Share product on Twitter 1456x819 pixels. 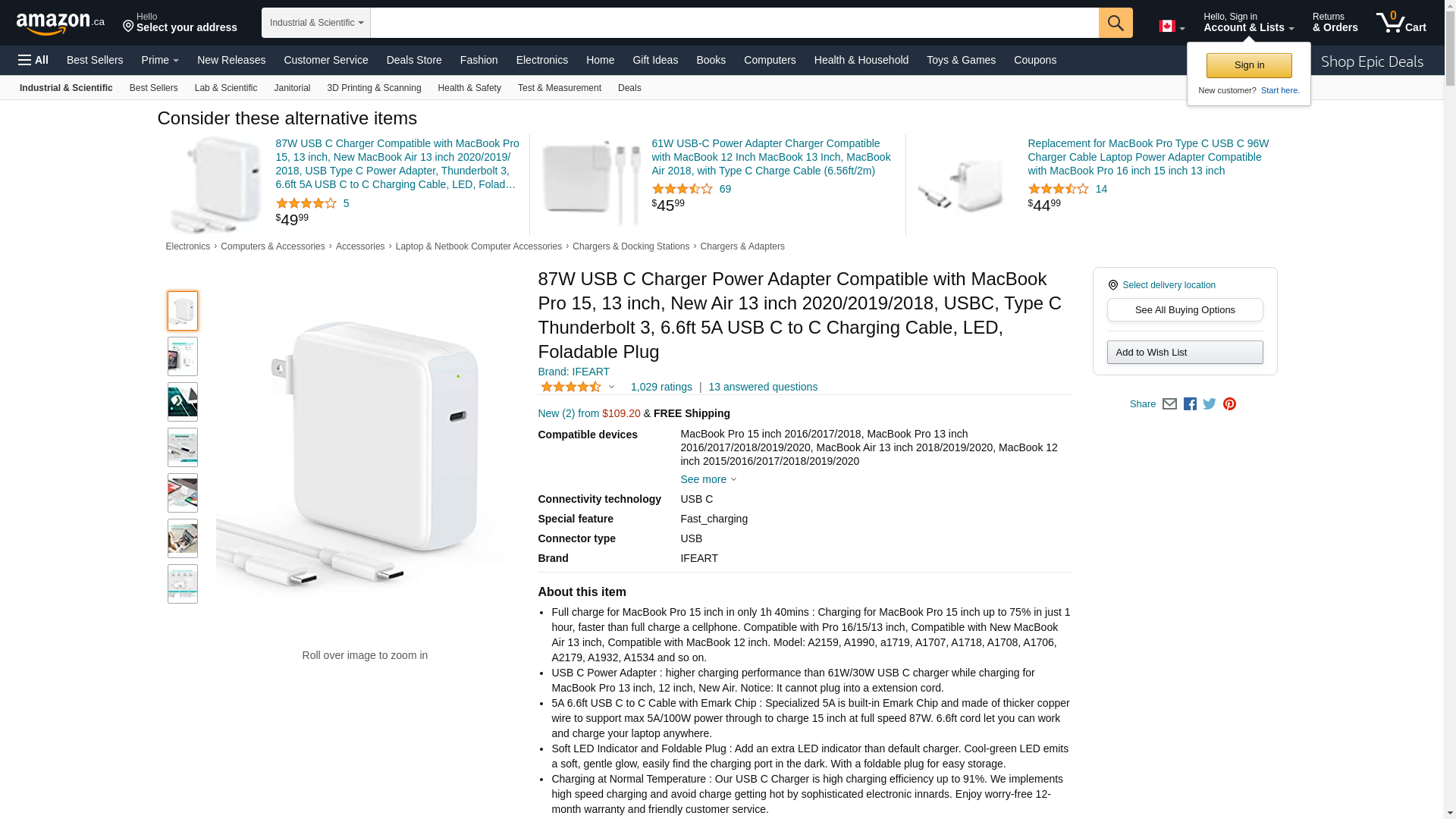point(1210,404)
